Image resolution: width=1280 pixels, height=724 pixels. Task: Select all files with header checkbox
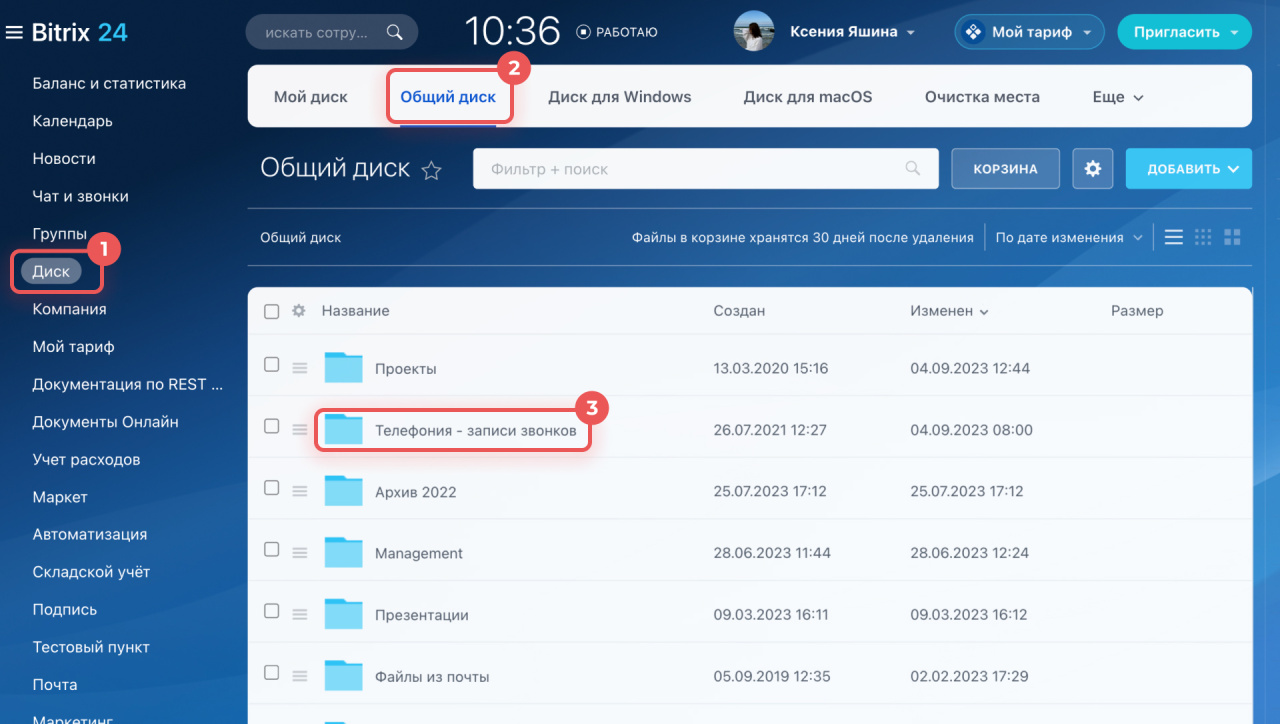(271, 311)
